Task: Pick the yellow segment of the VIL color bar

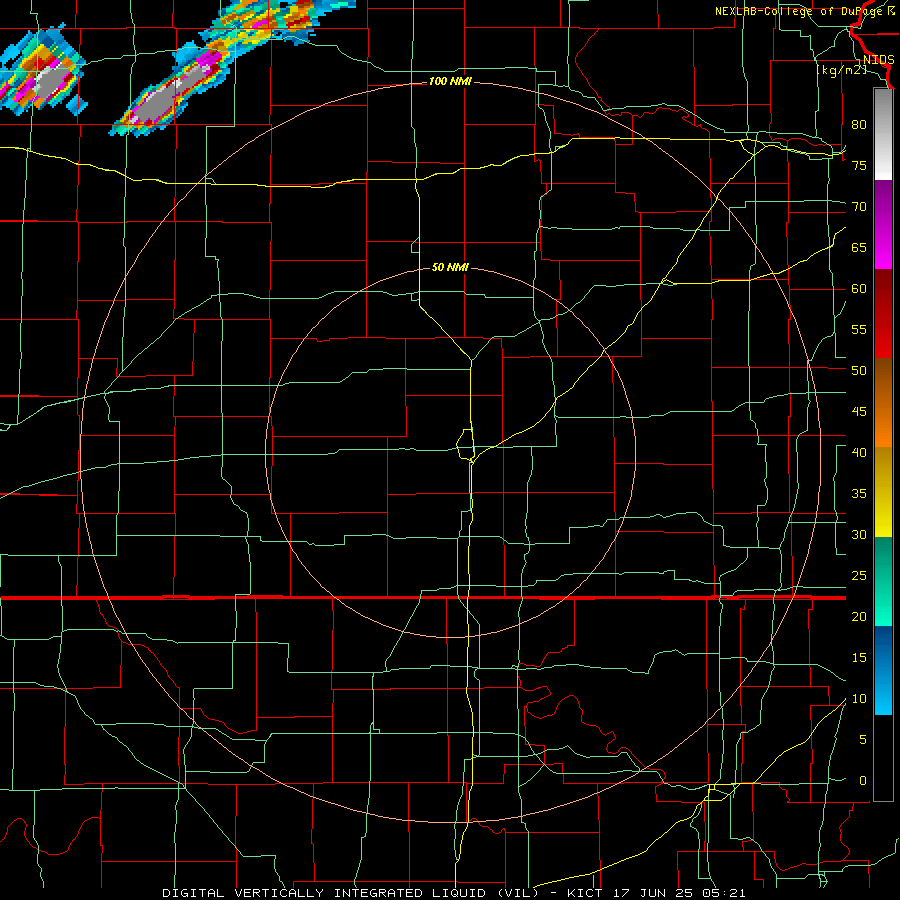Action: 883,492
